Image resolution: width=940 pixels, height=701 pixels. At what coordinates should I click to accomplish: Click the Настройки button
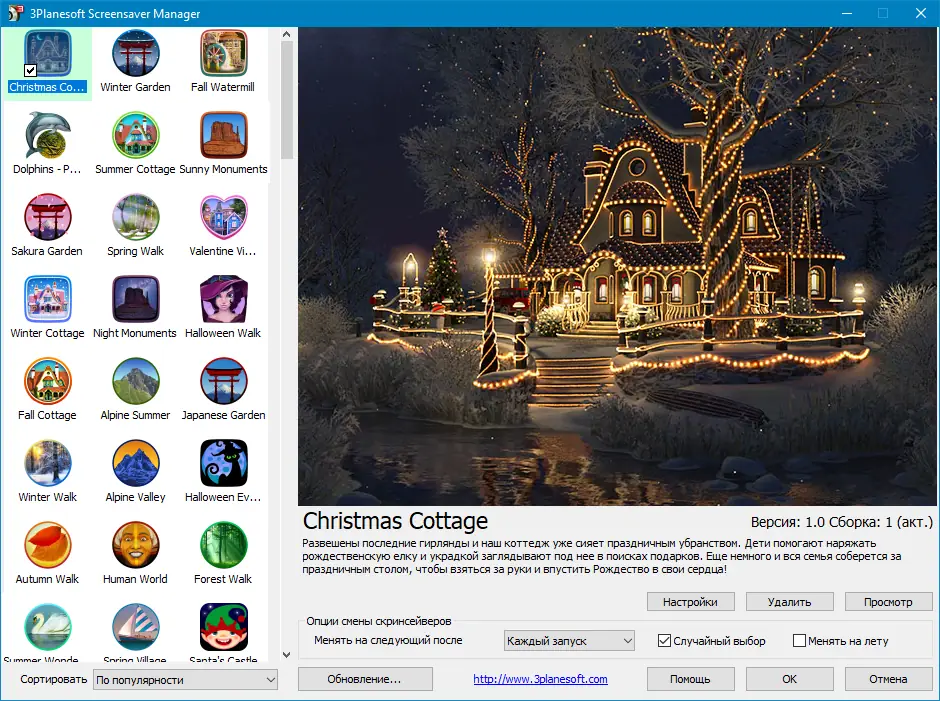click(691, 602)
